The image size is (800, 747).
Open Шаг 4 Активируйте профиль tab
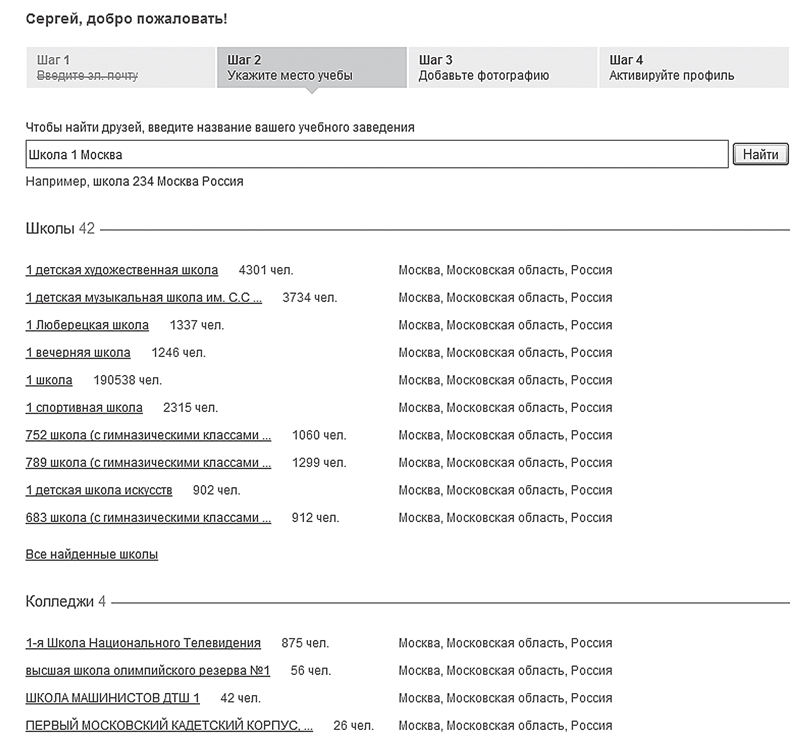point(694,68)
